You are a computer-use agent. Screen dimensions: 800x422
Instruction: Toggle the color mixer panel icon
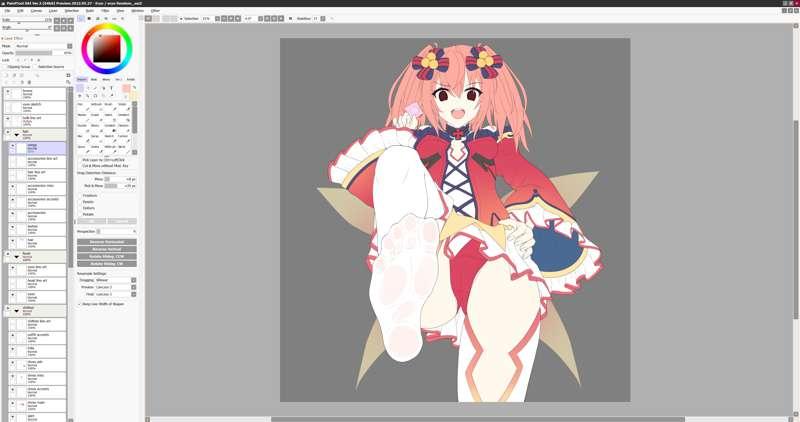coord(106,18)
